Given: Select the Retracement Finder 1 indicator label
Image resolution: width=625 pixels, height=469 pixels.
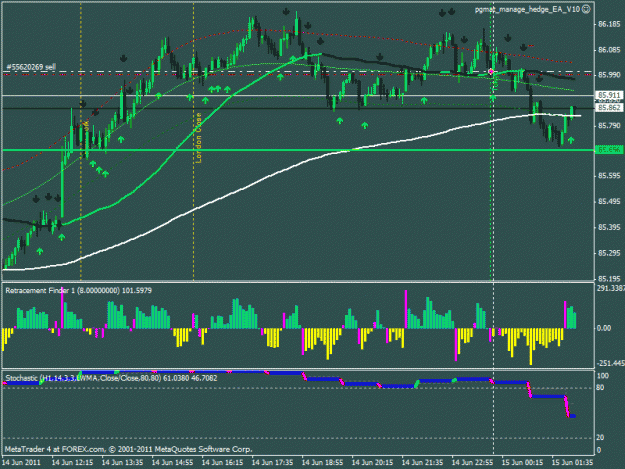Looking at the screenshot, I should [x=79, y=290].
